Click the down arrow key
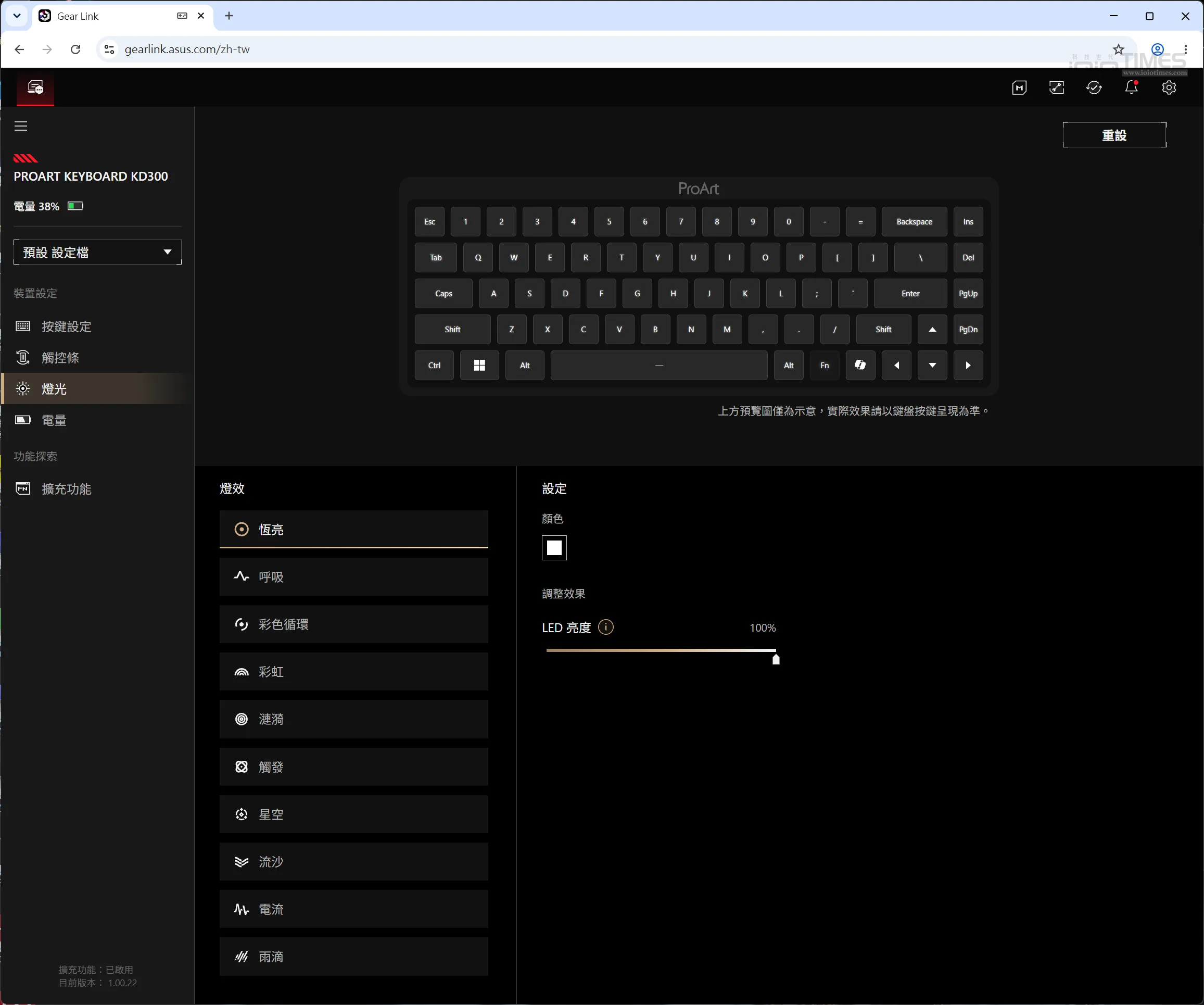1204x1005 pixels. tap(932, 366)
